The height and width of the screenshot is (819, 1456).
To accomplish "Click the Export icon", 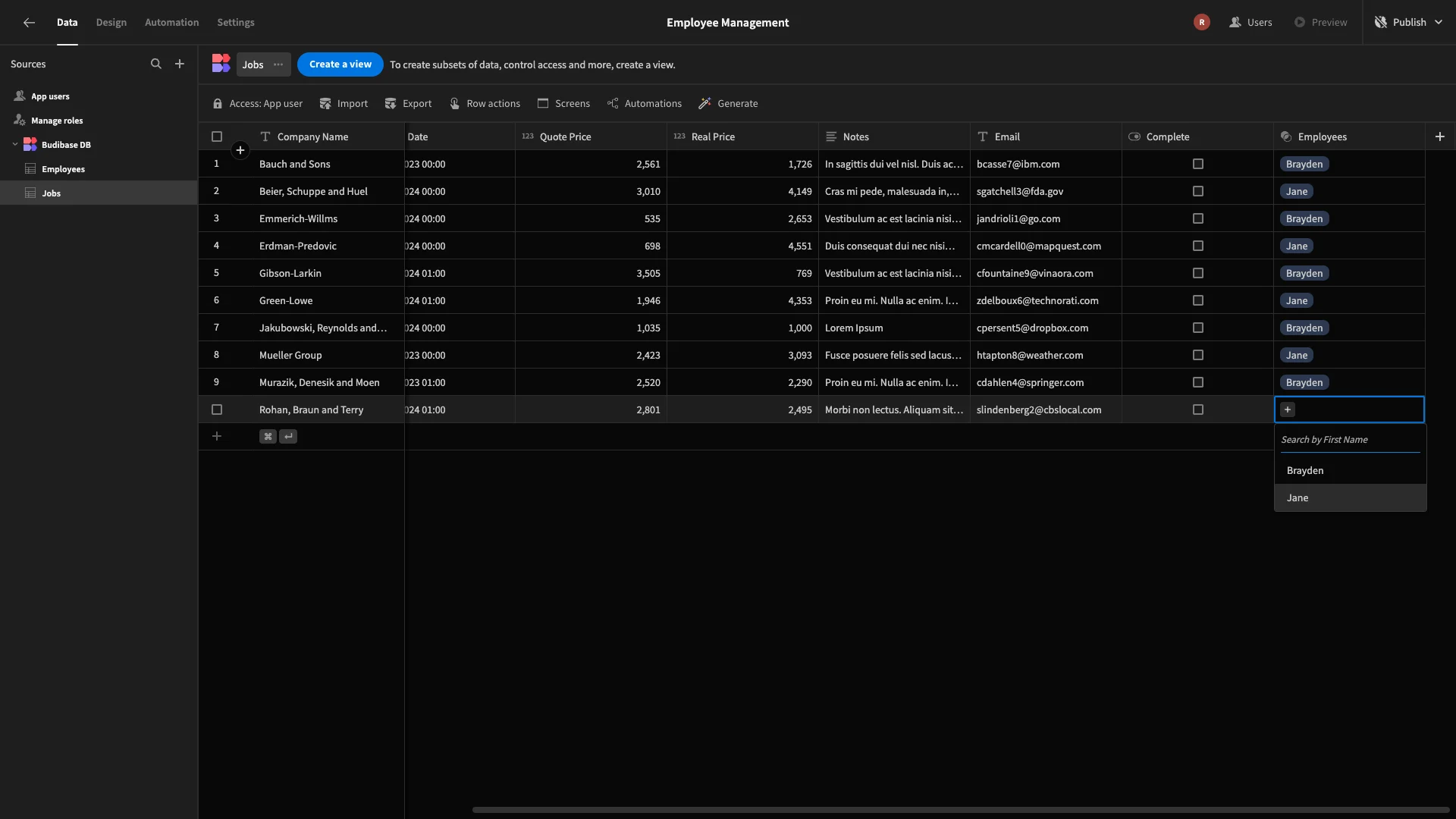I will point(391,104).
